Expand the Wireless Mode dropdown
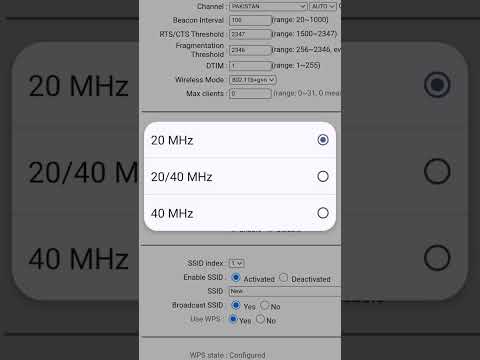Image resolution: width=480 pixels, height=360 pixels. (x=253, y=80)
